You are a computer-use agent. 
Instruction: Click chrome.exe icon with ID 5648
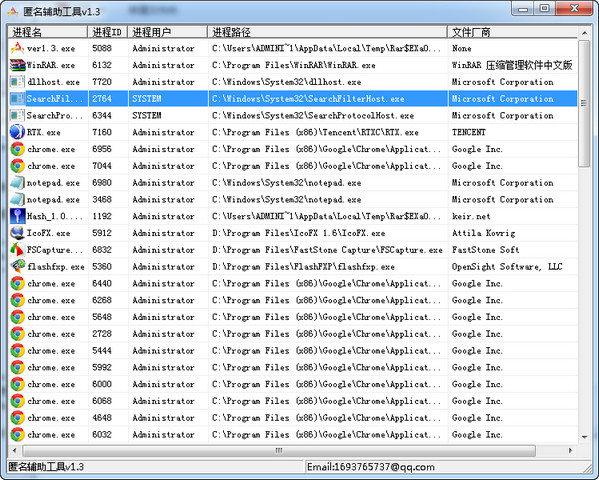(17, 317)
